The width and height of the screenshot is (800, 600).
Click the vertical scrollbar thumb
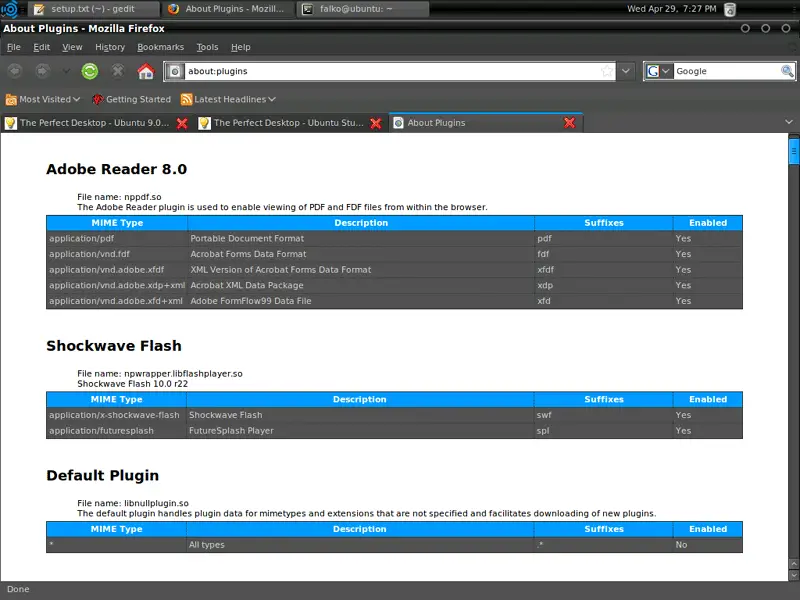click(794, 152)
